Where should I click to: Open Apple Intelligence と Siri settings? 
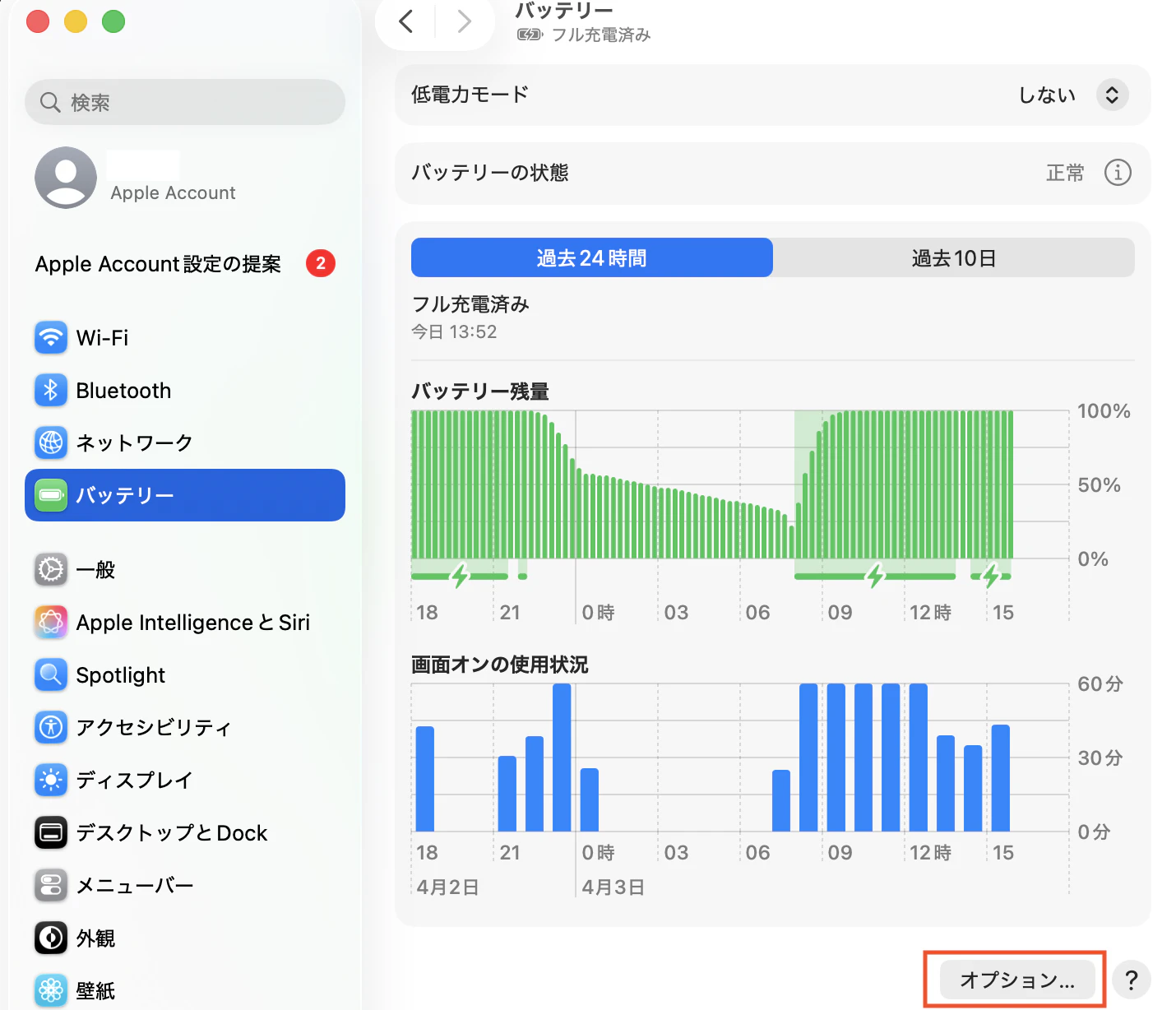point(185,623)
